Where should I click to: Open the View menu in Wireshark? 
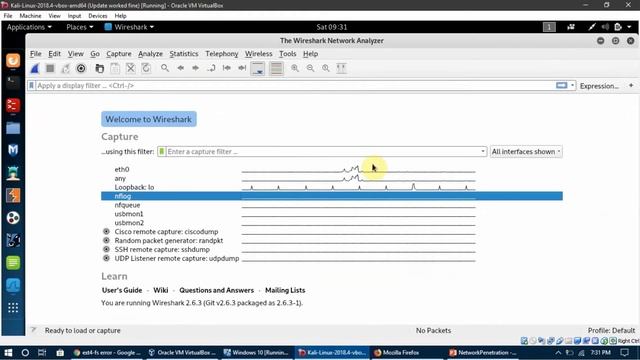[x=76, y=54]
